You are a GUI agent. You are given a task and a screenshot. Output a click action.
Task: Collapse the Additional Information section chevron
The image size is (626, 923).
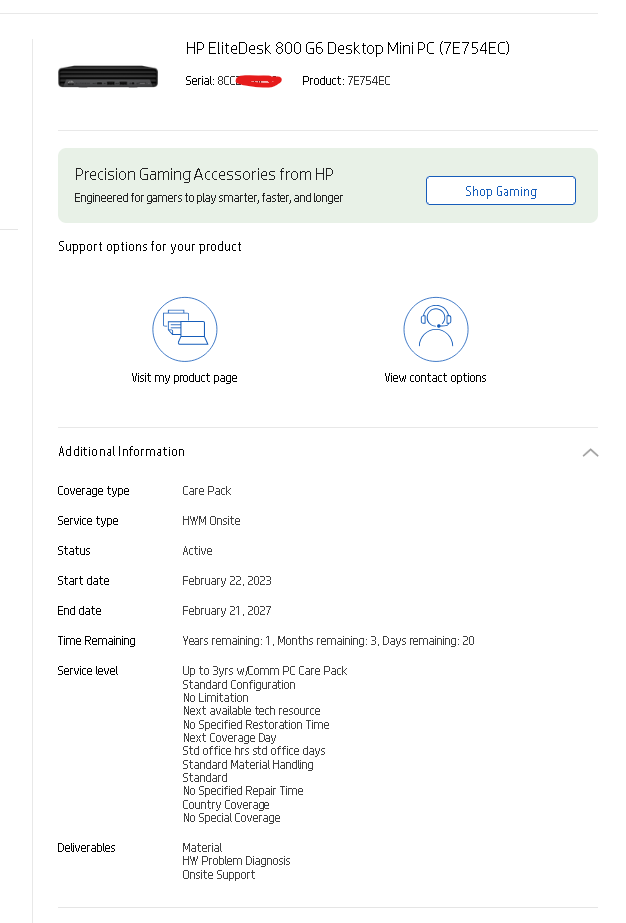(590, 452)
